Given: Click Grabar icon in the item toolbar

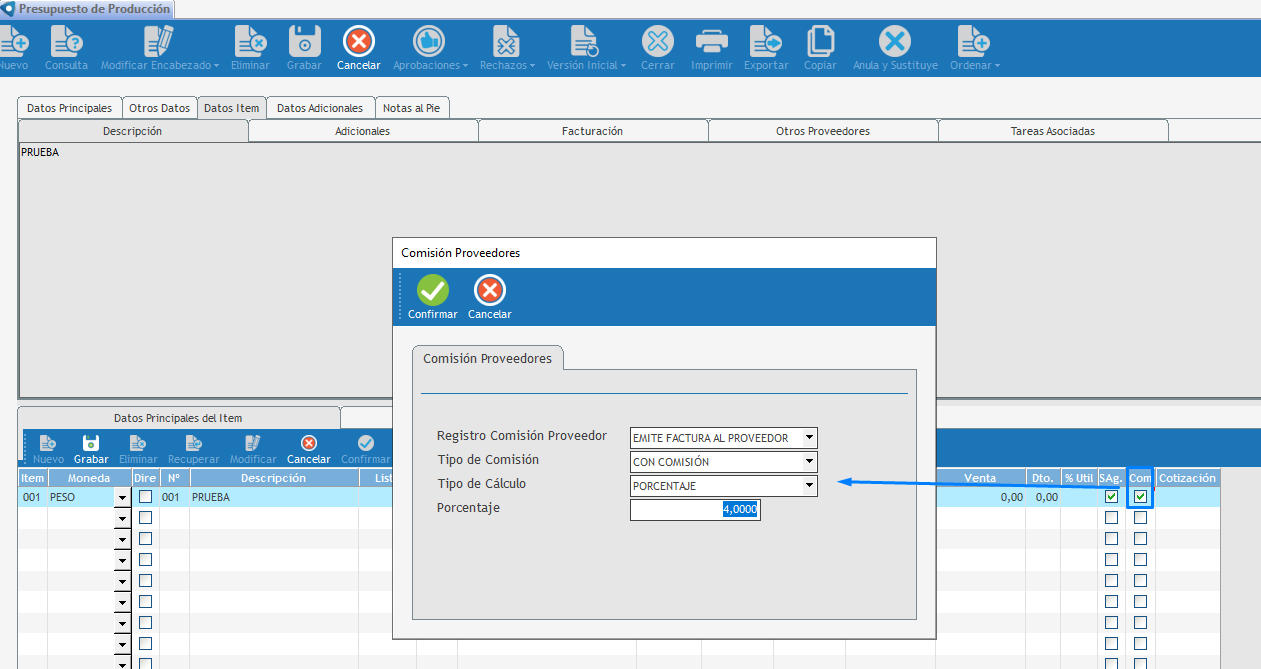Looking at the screenshot, I should [x=91, y=443].
